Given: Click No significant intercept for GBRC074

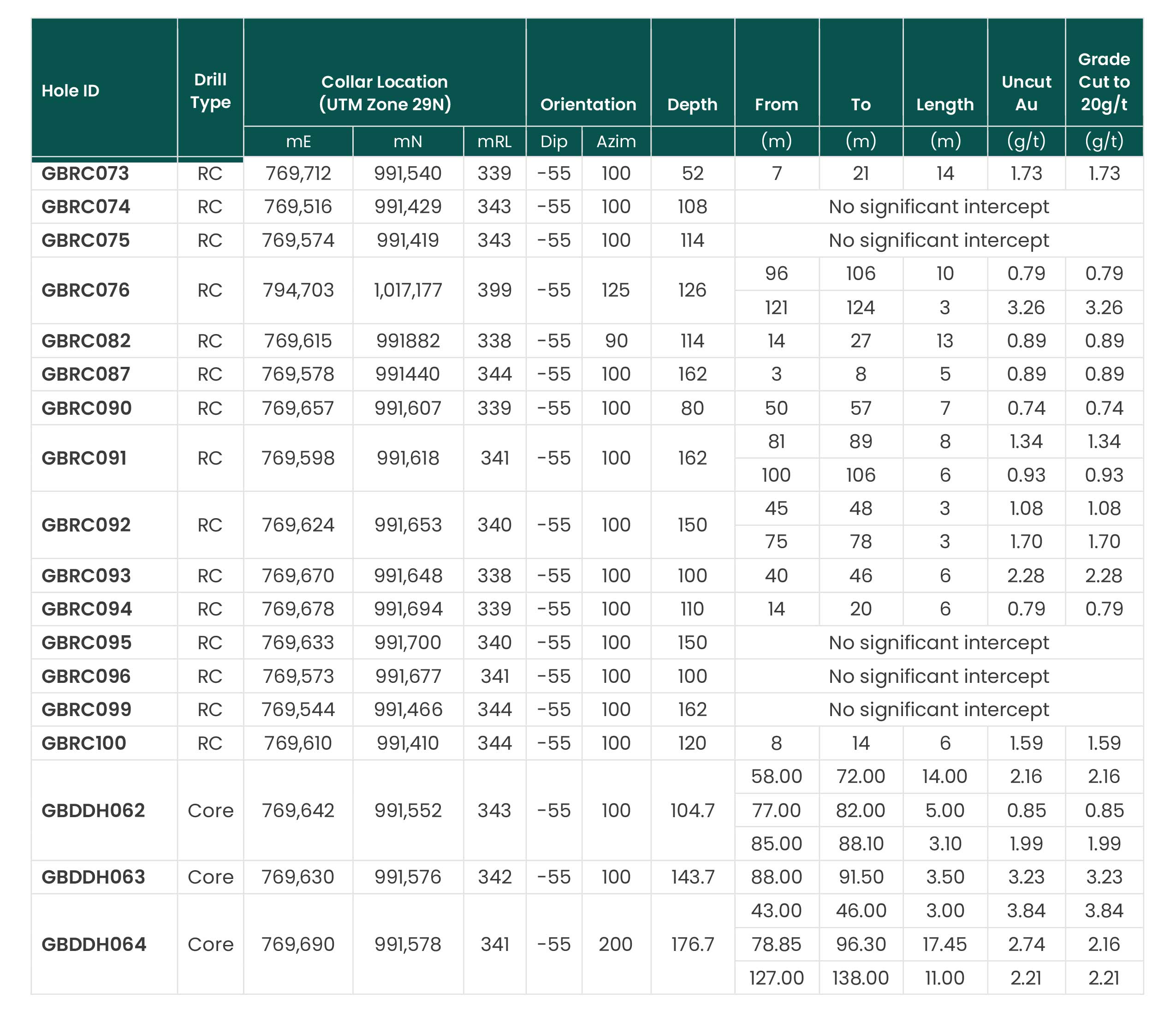Looking at the screenshot, I should point(938,206).
